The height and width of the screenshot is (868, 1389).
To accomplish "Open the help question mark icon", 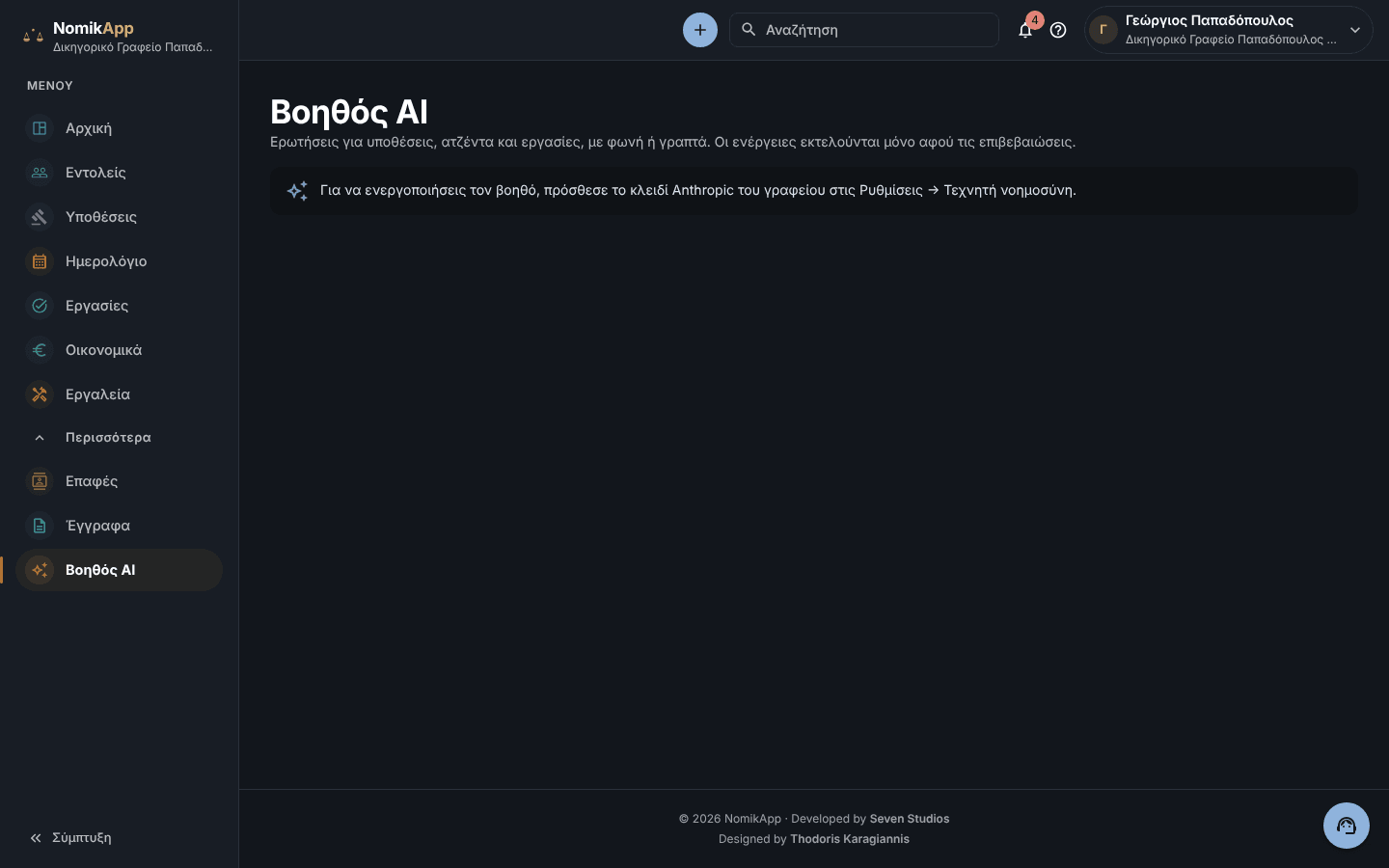I will pyautogui.click(x=1058, y=30).
